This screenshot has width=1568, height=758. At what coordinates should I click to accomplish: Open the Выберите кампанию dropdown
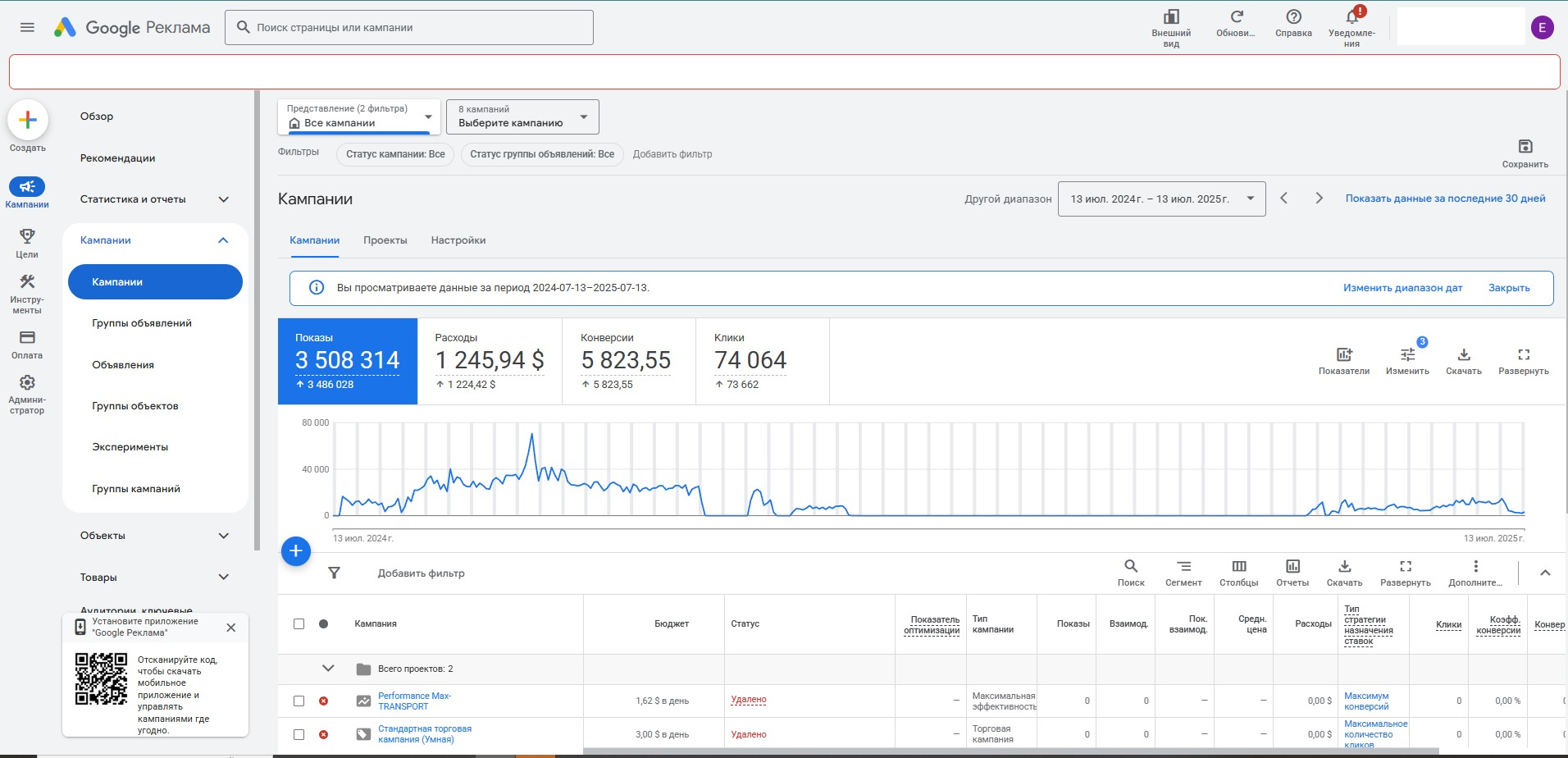pyautogui.click(x=522, y=117)
